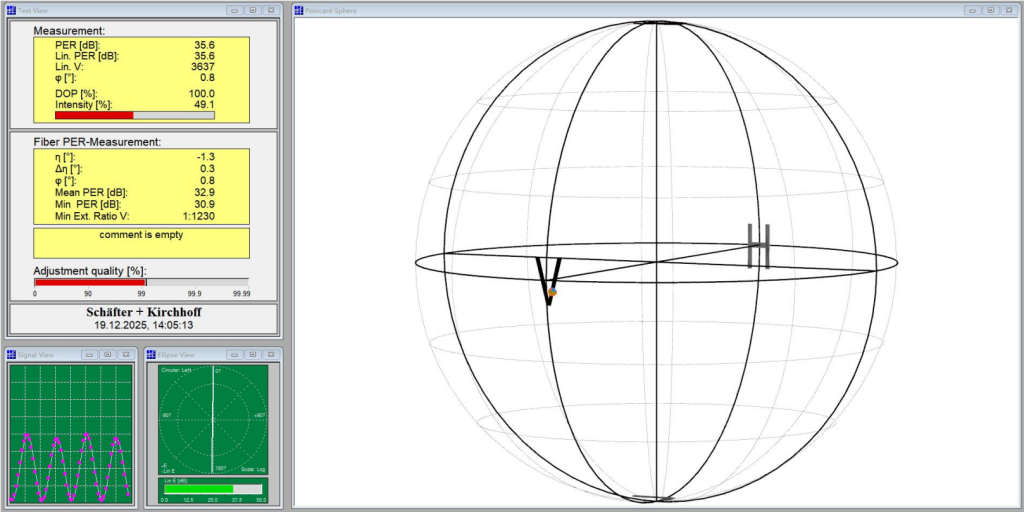Click the 'Mean PER [dB]:' value 32.9
The width and height of the screenshot is (1024, 512).
tap(204, 193)
